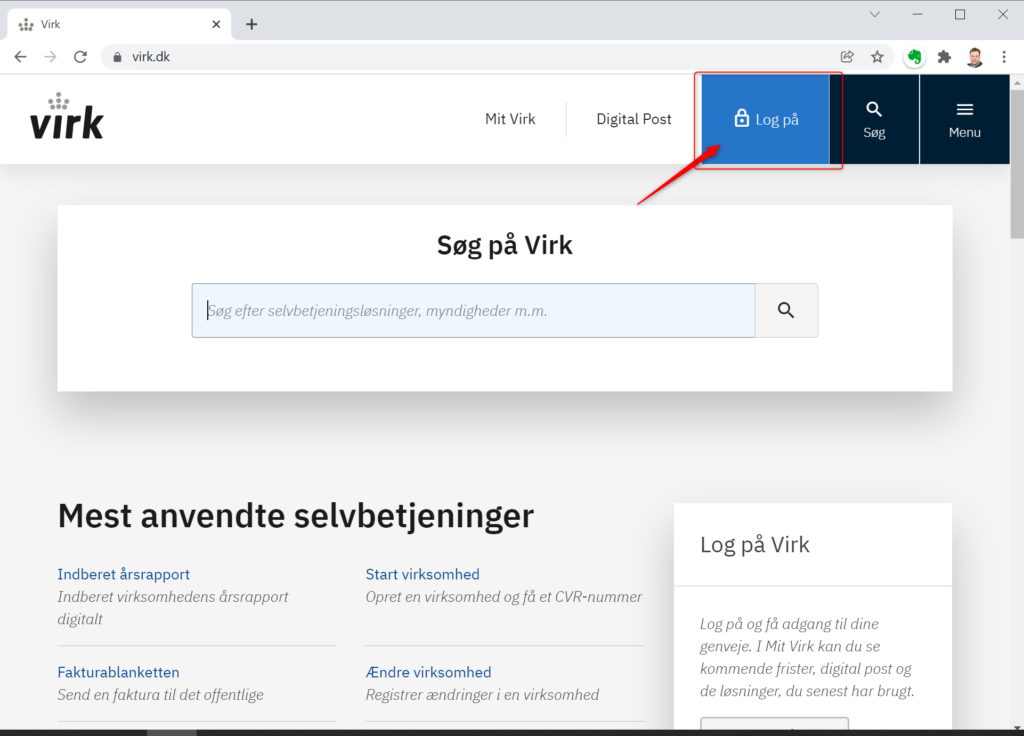This screenshot has height=736, width=1024.
Task: Reload the virk.dk page
Action: [x=80, y=57]
